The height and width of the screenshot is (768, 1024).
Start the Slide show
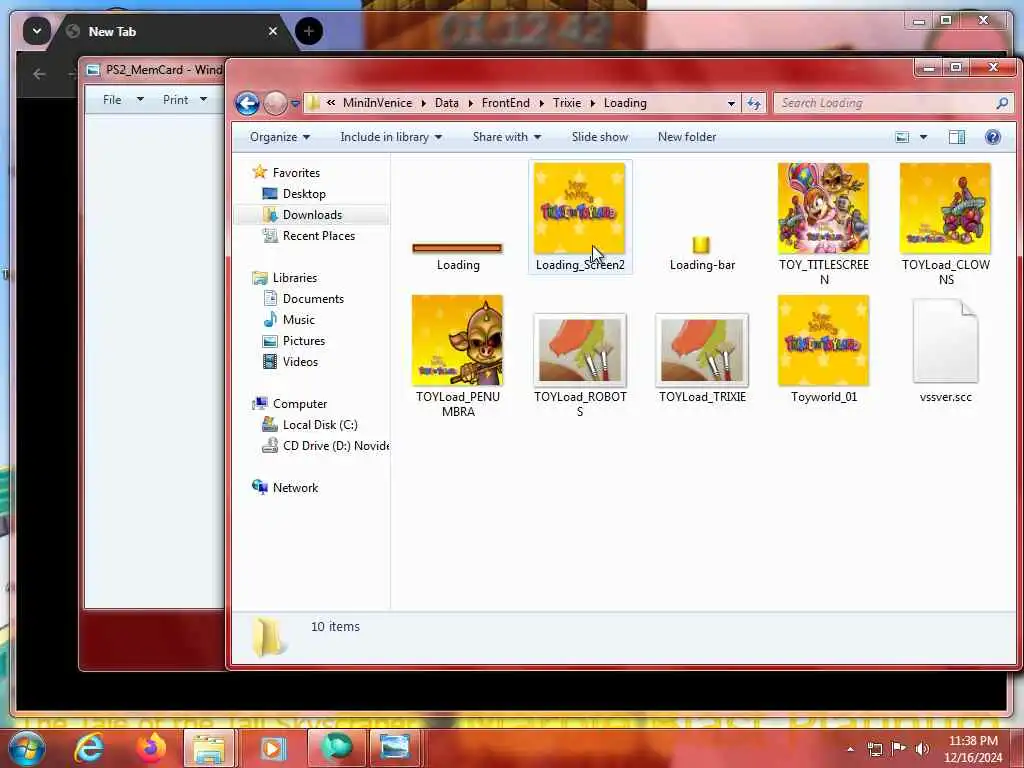pos(600,137)
